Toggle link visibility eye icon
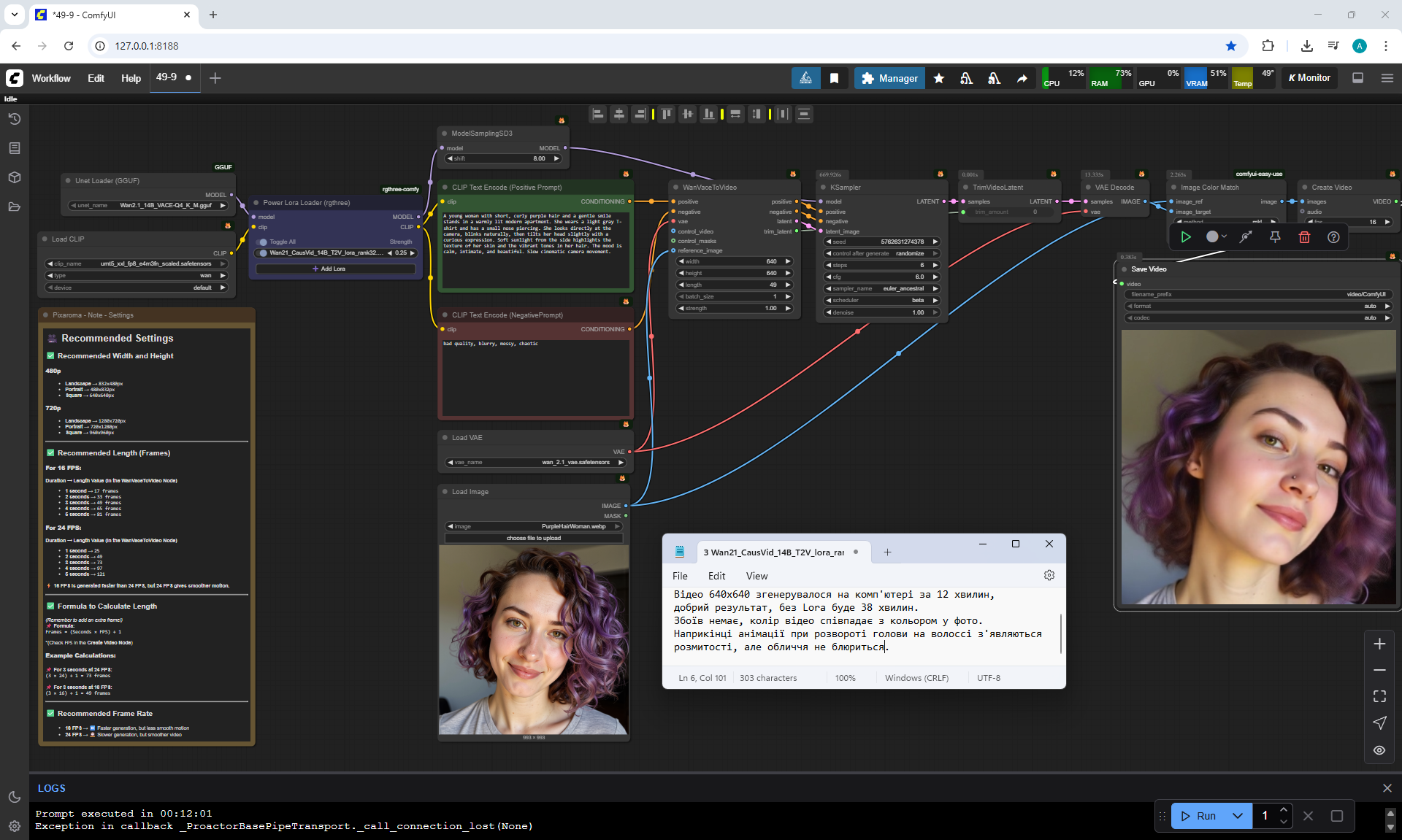 coord(1379,750)
